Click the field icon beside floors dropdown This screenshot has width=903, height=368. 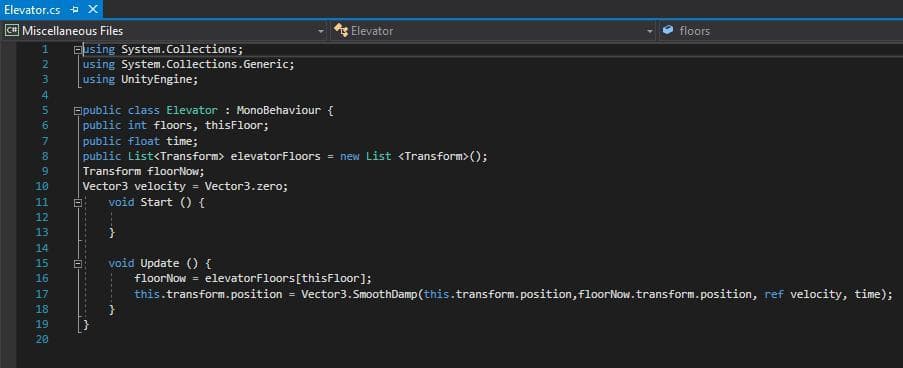coord(667,30)
